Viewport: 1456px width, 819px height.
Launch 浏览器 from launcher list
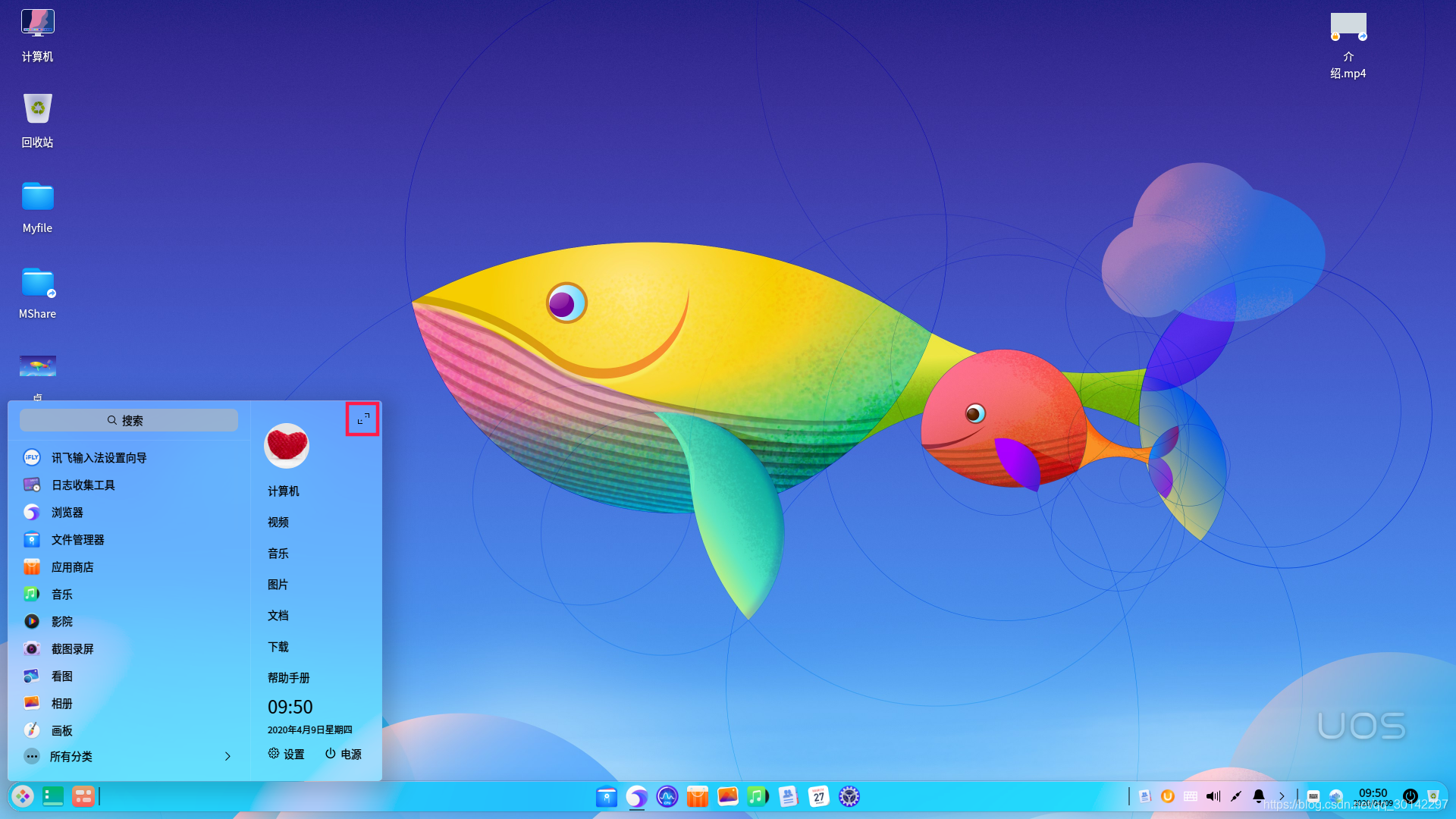click(x=127, y=512)
